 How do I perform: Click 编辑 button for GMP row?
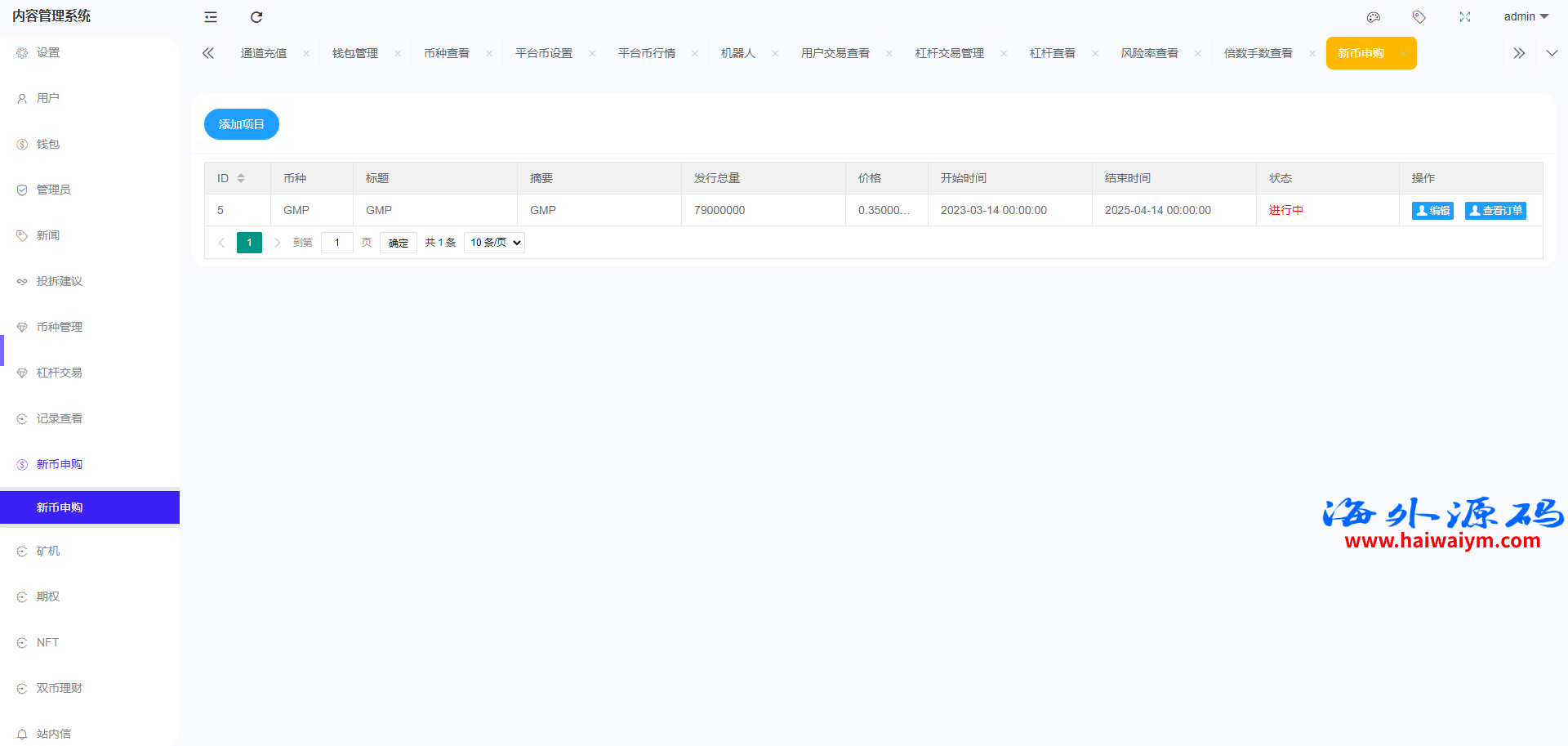[x=1432, y=211]
